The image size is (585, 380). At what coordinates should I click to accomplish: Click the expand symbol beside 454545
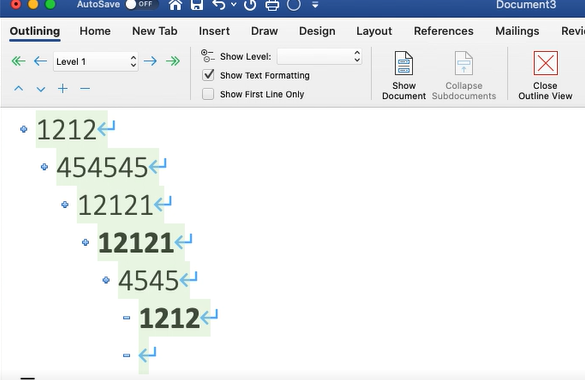[x=44, y=167]
